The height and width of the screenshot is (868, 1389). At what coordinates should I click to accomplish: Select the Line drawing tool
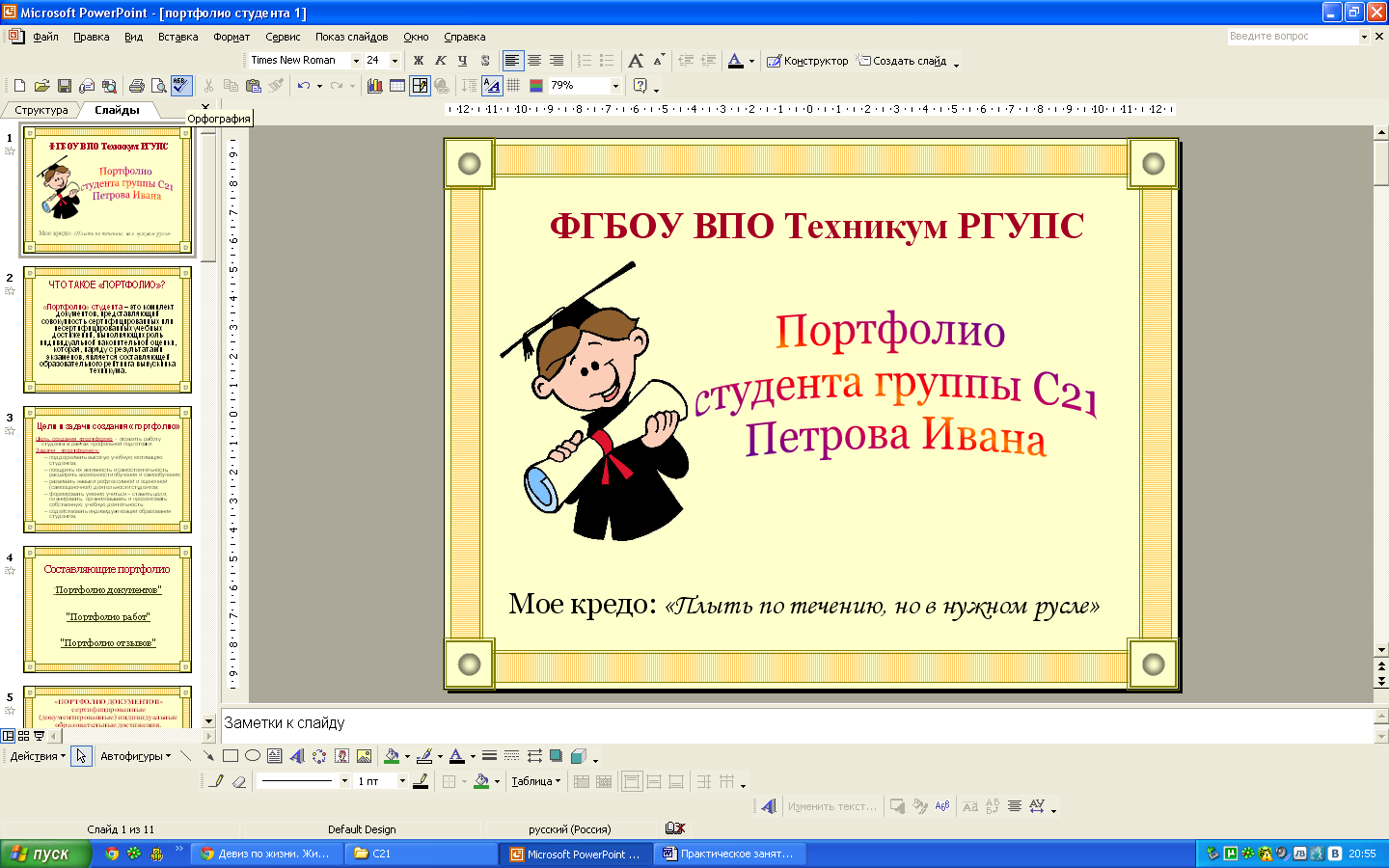point(185,756)
